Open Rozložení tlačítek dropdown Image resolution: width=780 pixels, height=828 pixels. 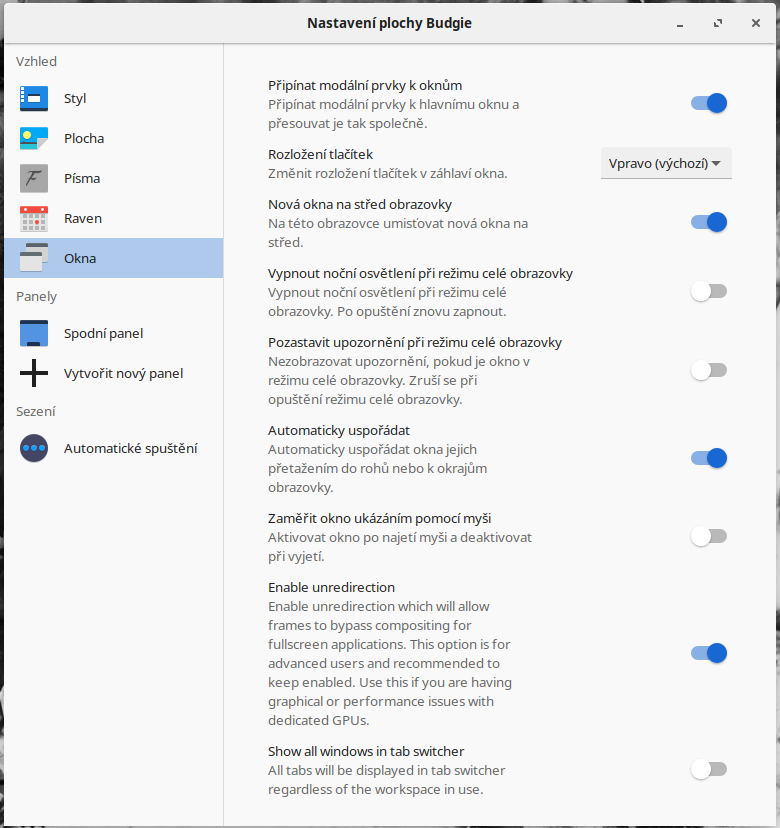(666, 163)
